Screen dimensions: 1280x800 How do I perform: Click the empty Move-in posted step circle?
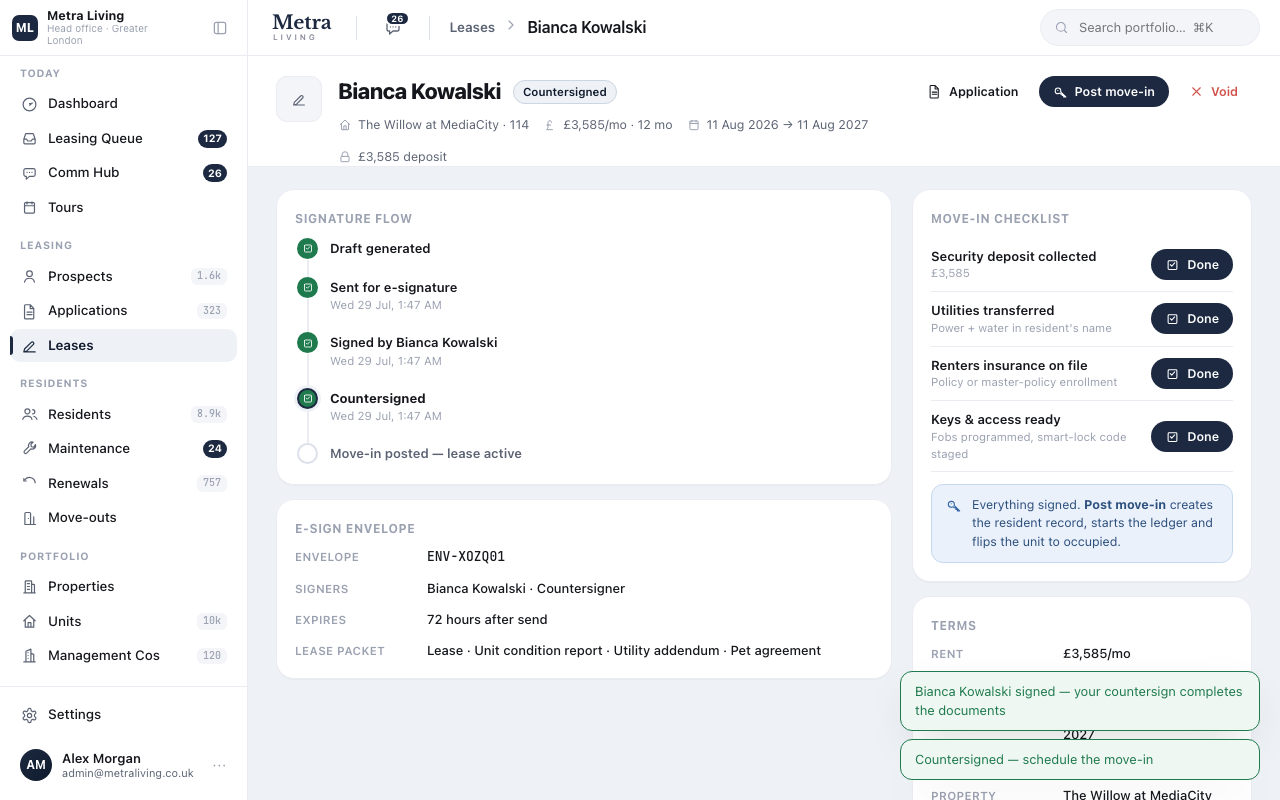tap(307, 453)
